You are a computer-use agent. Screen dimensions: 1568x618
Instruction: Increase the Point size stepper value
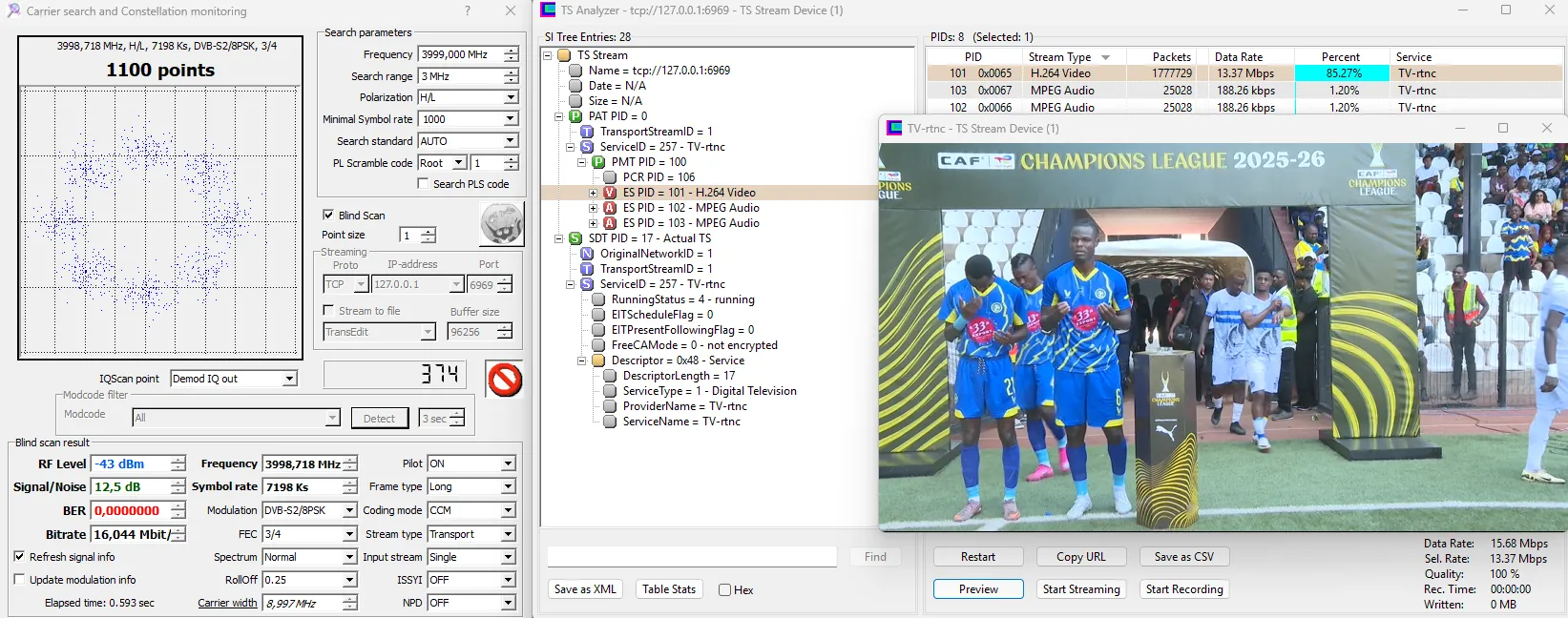[429, 231]
